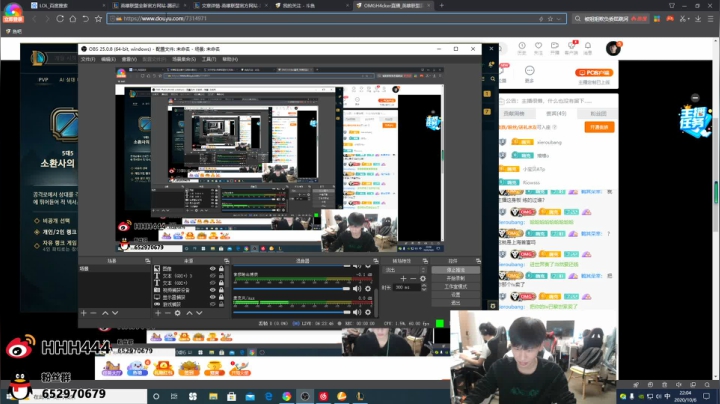Viewport: 720px width, 404px height.
Task: Go to browser home page
Action: tap(73, 19)
